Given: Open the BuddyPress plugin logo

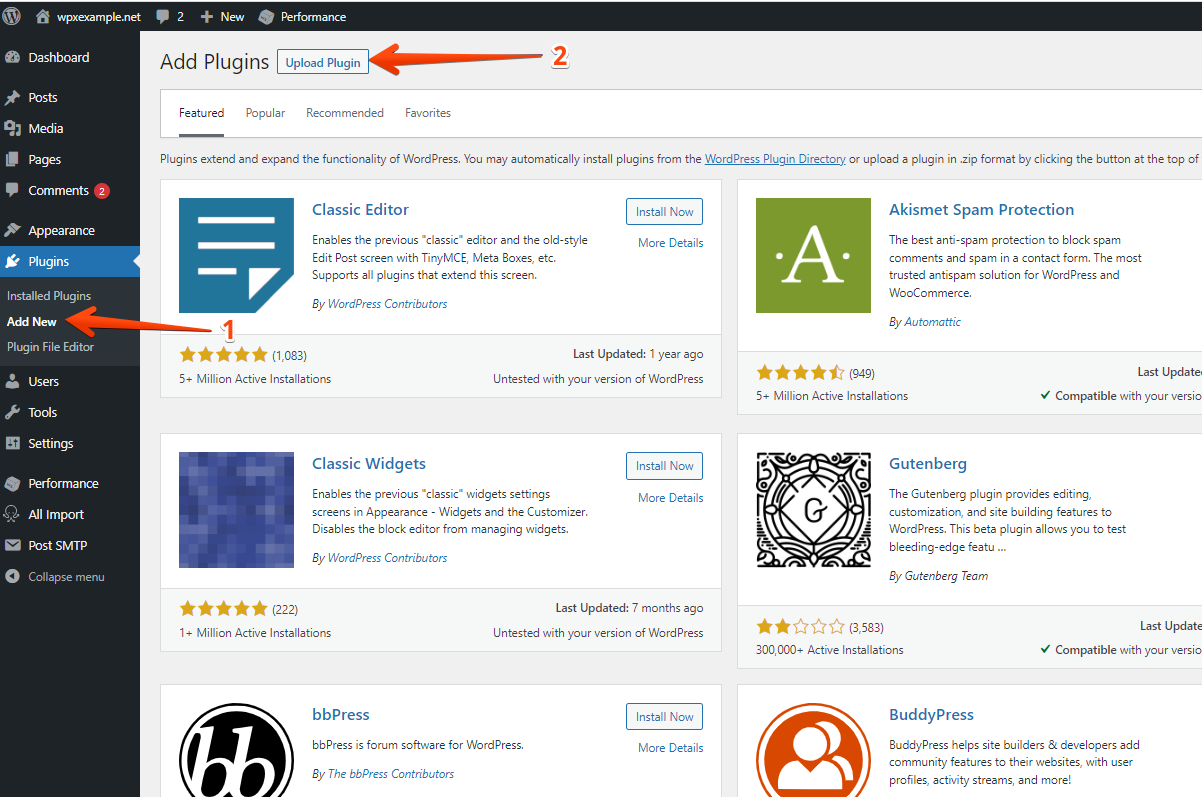Looking at the screenshot, I should (x=813, y=750).
